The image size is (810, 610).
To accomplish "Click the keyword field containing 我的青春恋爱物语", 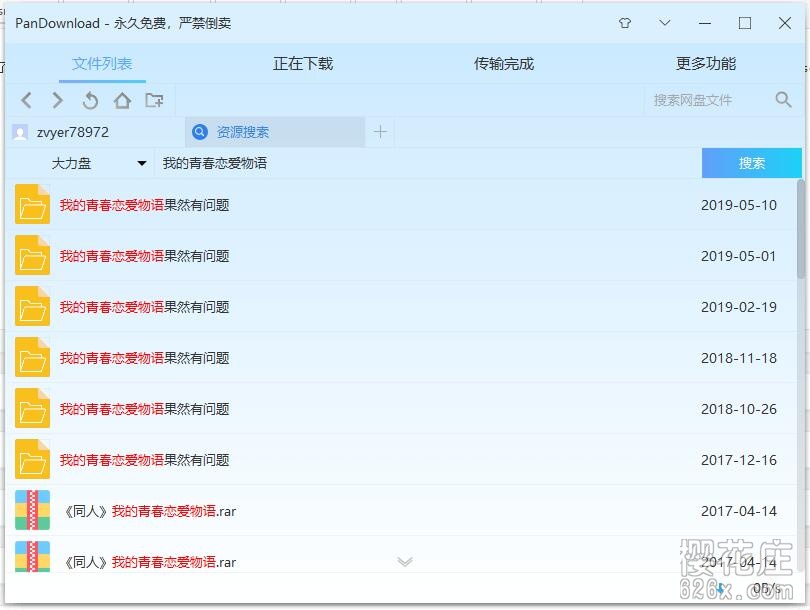I will (428, 164).
